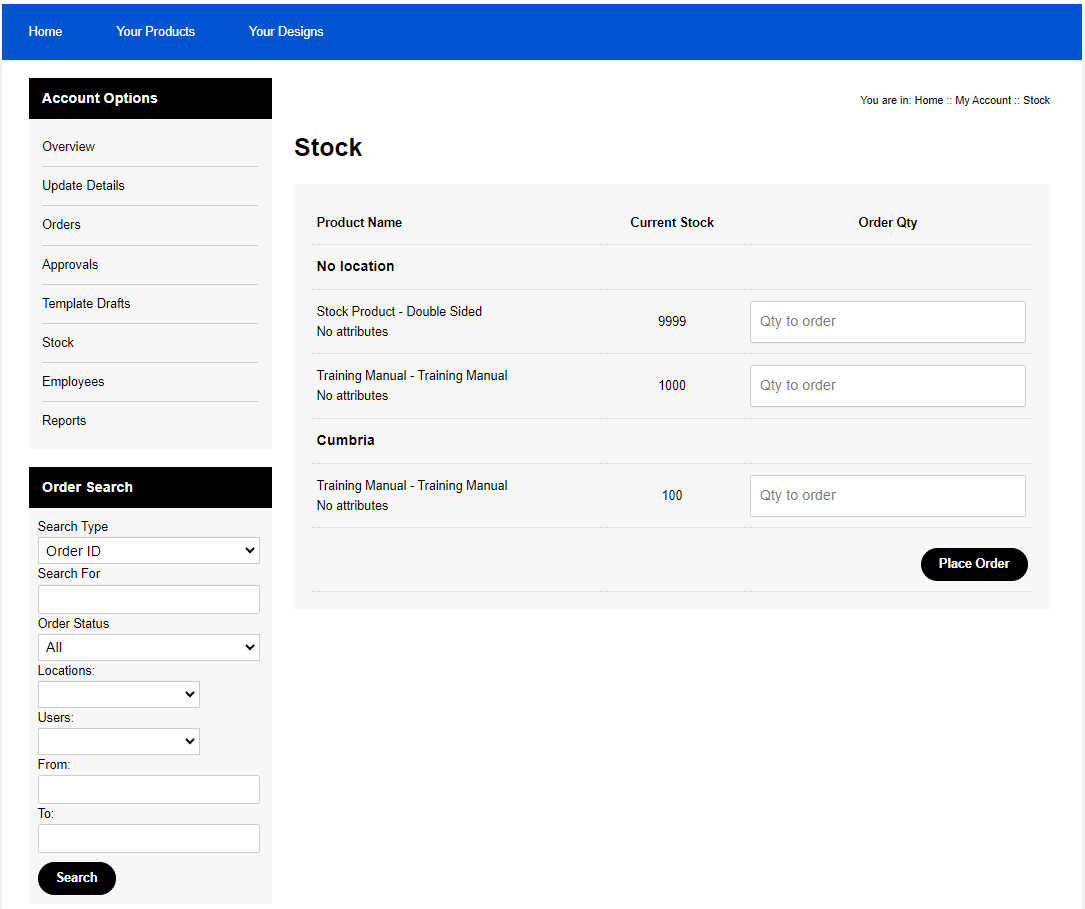Screen dimensions: 1085x909
Task: Open Approvals in the sidebar
Action: point(70,264)
